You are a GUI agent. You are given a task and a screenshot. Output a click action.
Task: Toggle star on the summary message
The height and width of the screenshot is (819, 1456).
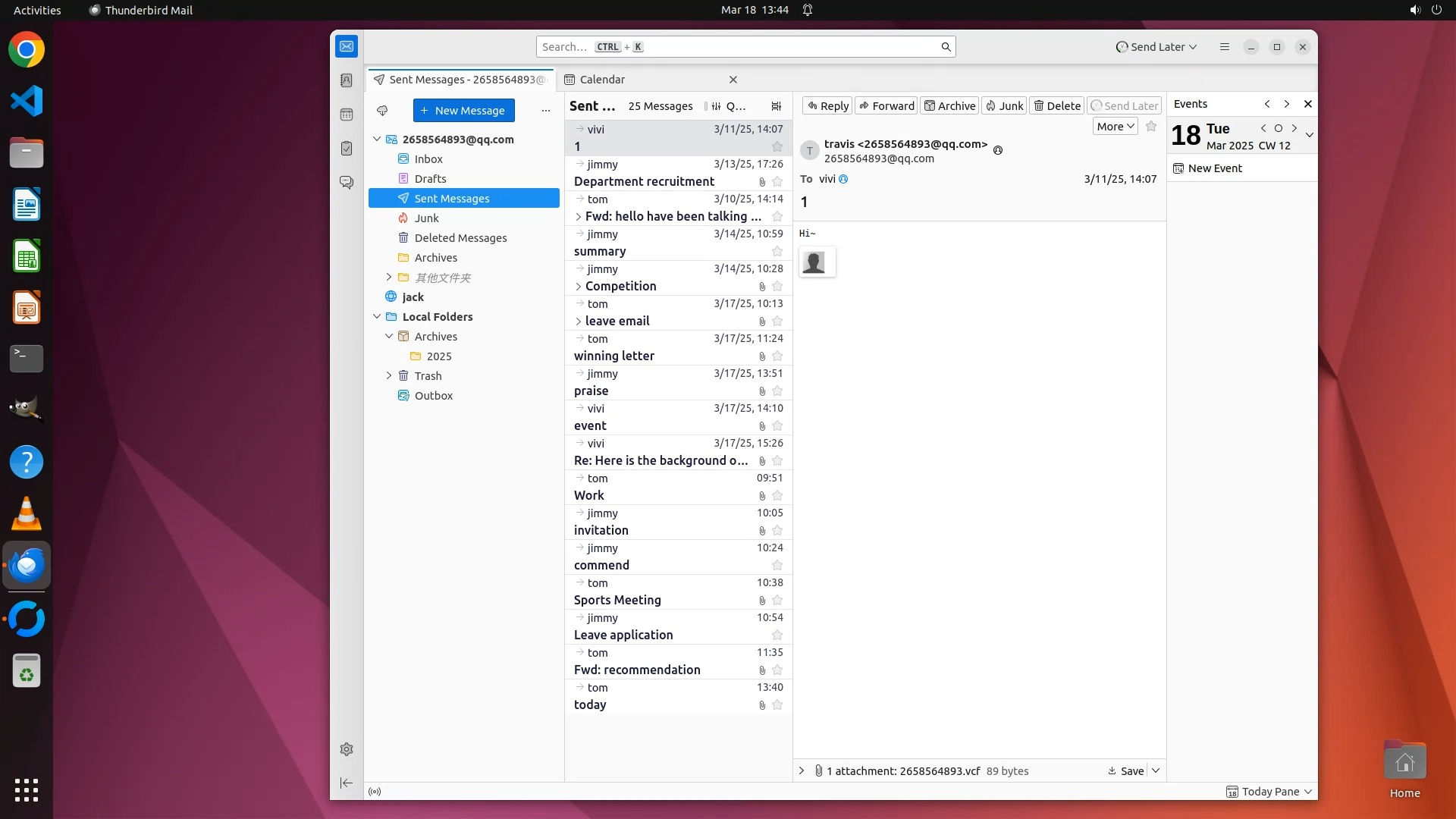[777, 252]
